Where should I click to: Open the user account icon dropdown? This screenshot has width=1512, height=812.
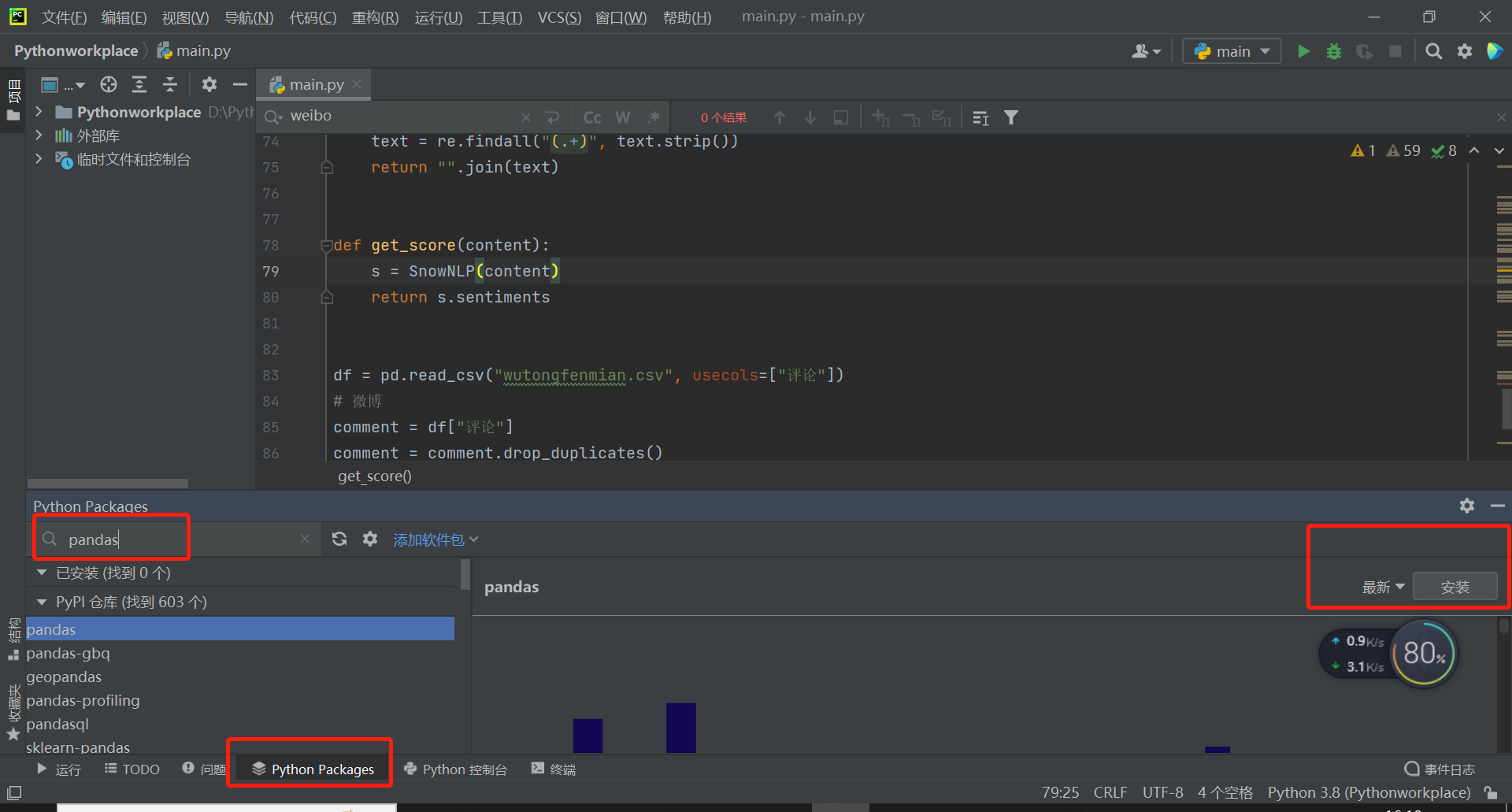point(1146,51)
